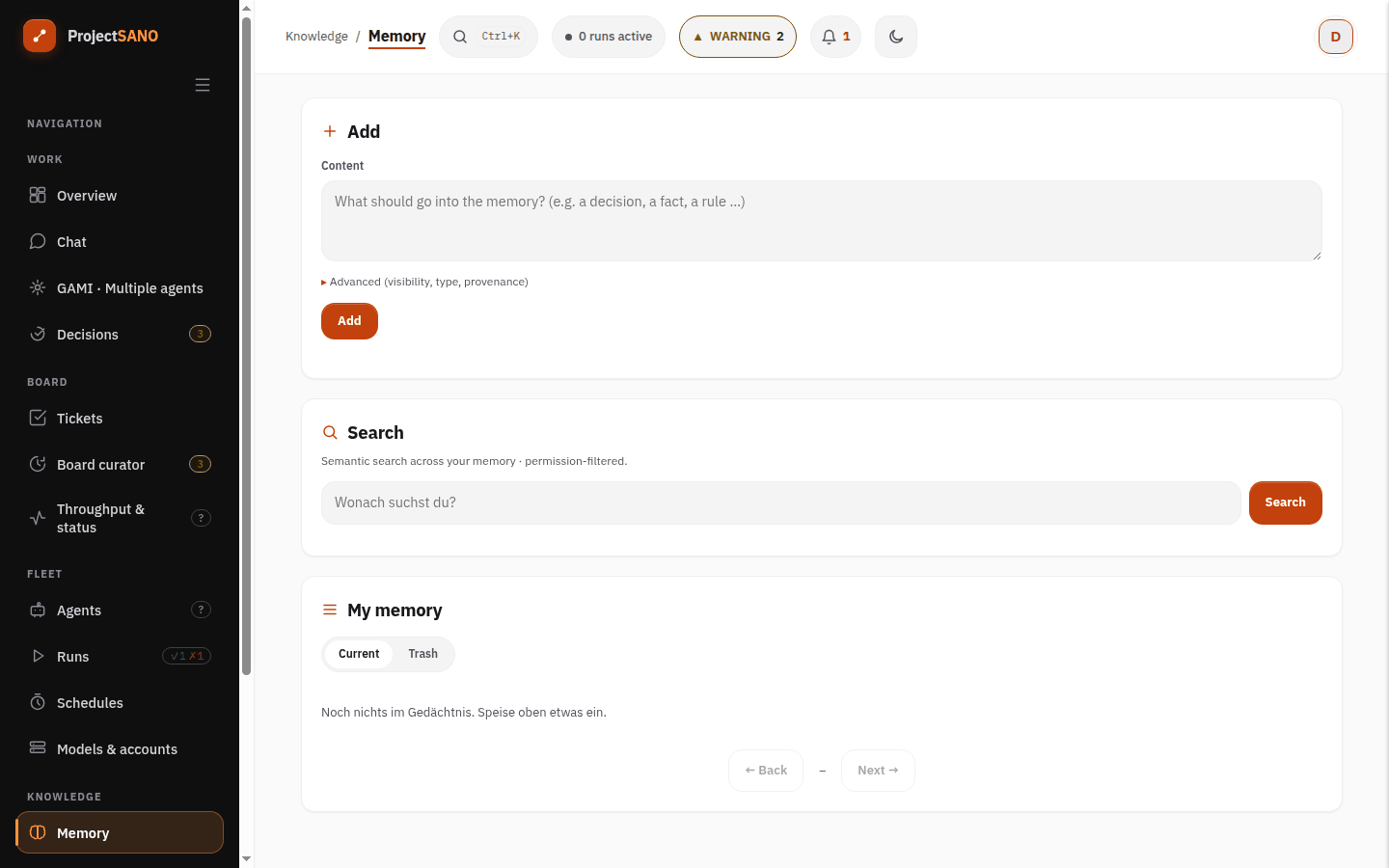Open Overview from the sidebar

[120, 196]
